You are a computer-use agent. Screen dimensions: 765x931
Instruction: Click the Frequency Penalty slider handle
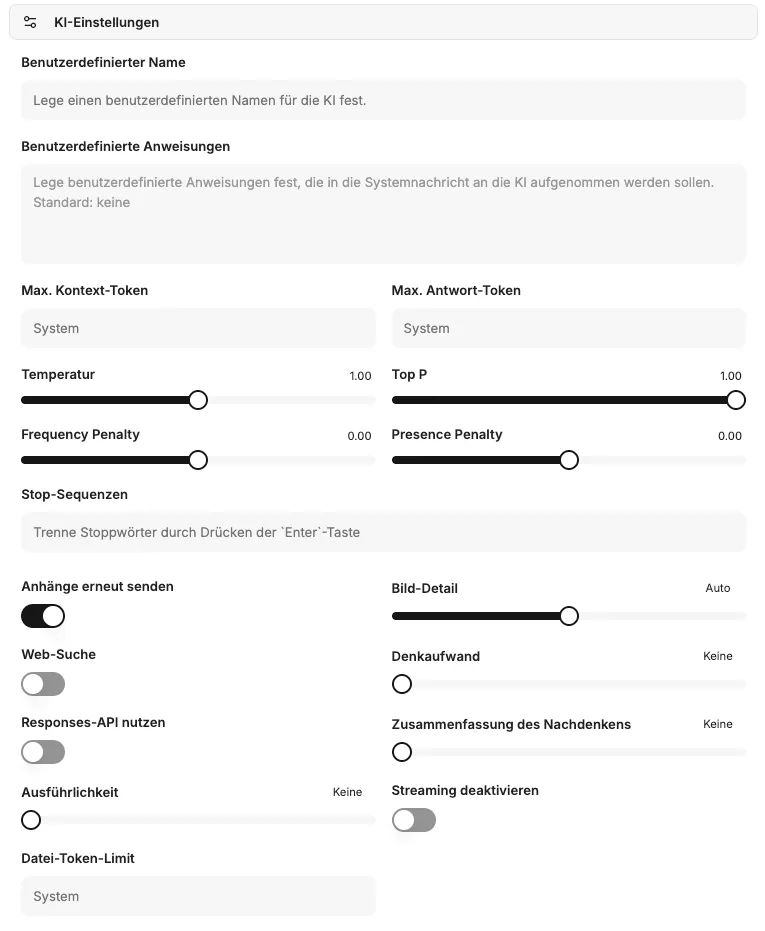point(198,460)
